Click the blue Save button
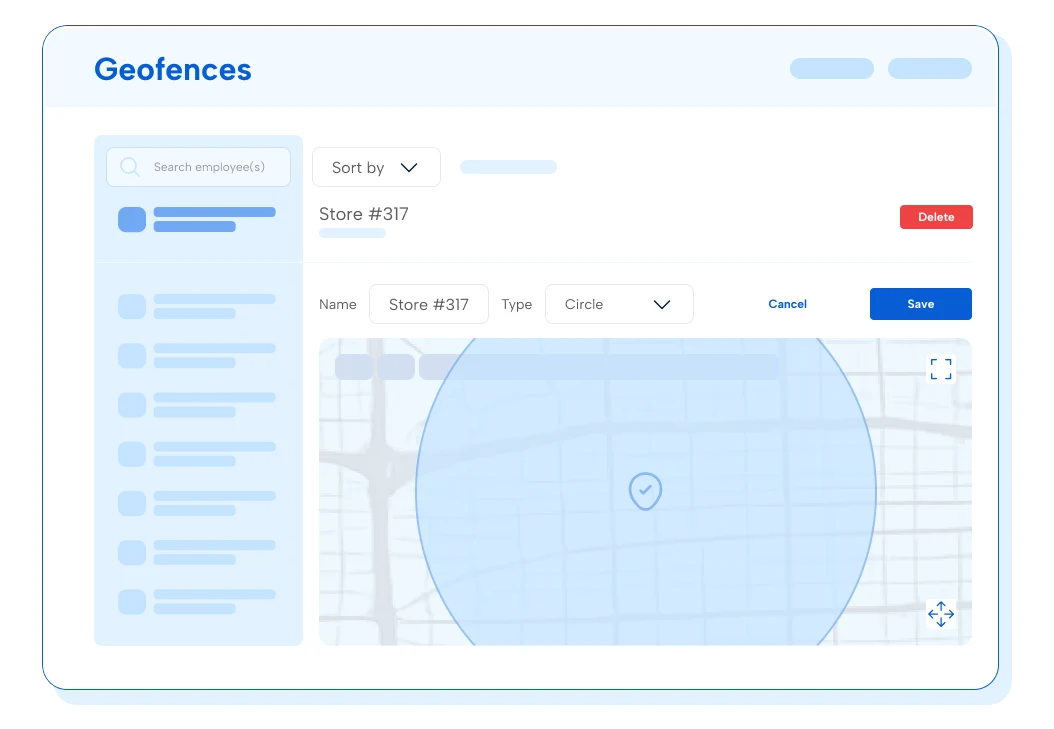Screen dimensions: 1054x729 click(x=920, y=304)
